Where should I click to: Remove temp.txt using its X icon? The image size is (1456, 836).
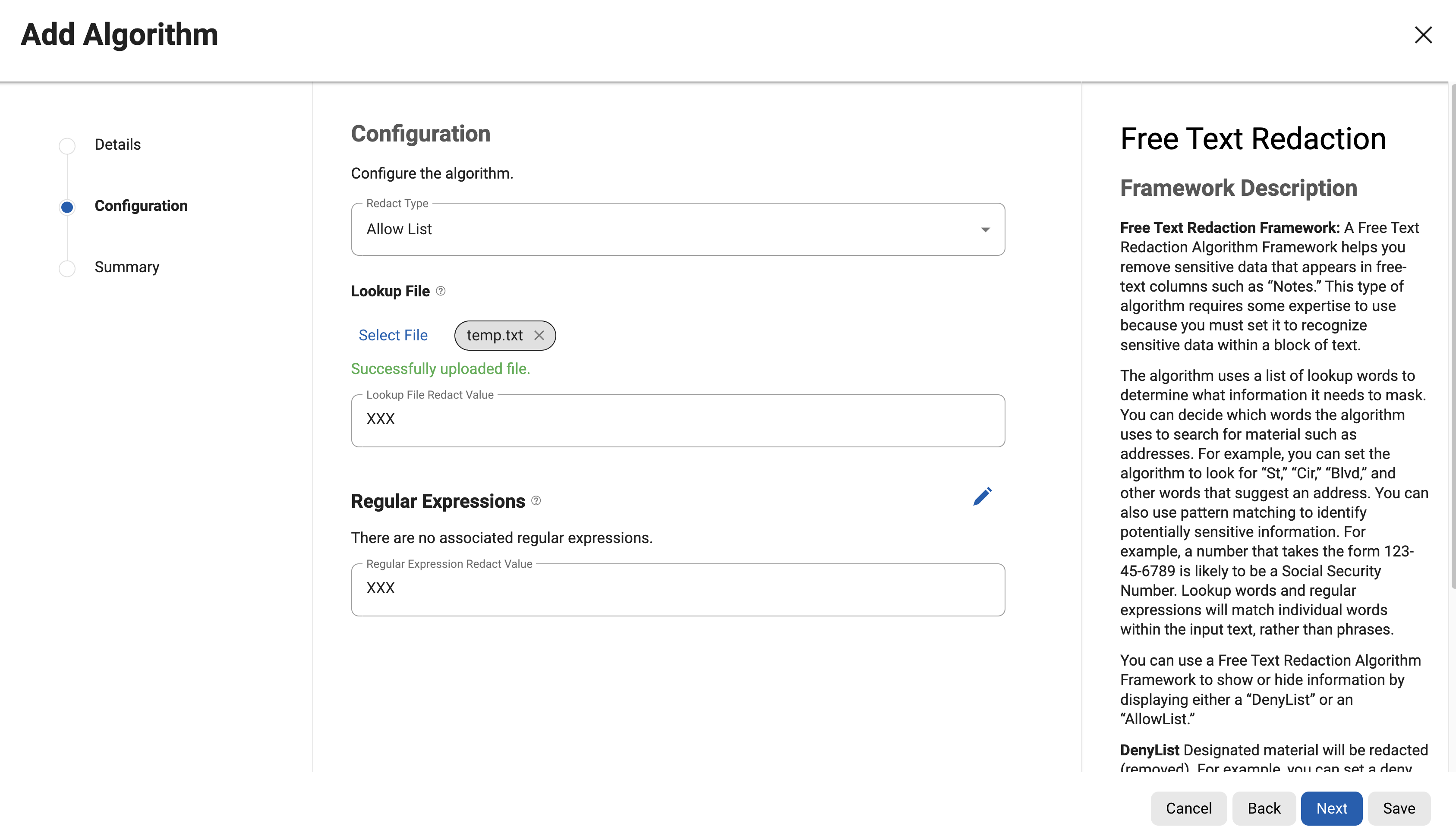[x=539, y=335]
